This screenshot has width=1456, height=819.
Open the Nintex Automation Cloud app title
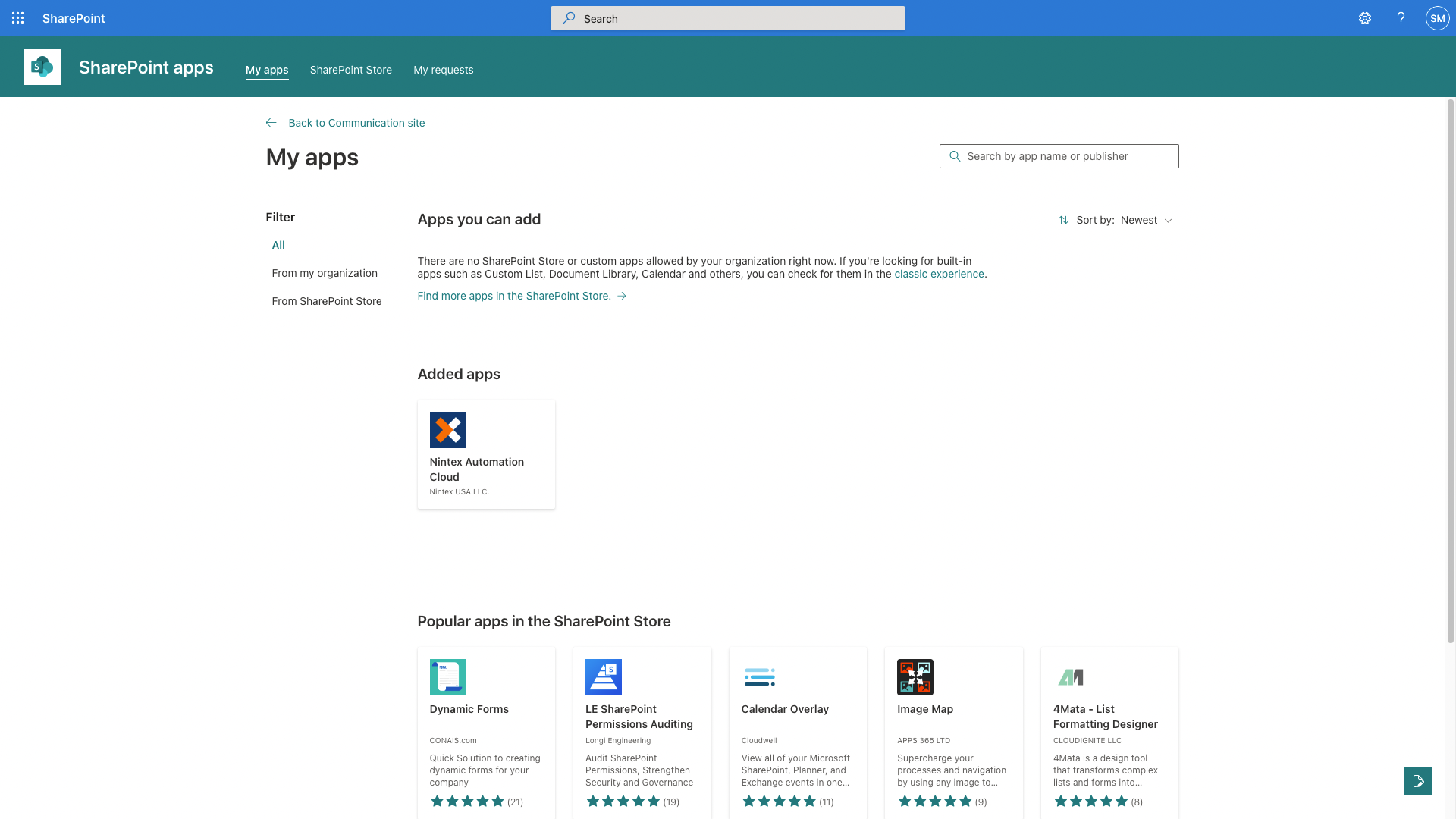[477, 469]
